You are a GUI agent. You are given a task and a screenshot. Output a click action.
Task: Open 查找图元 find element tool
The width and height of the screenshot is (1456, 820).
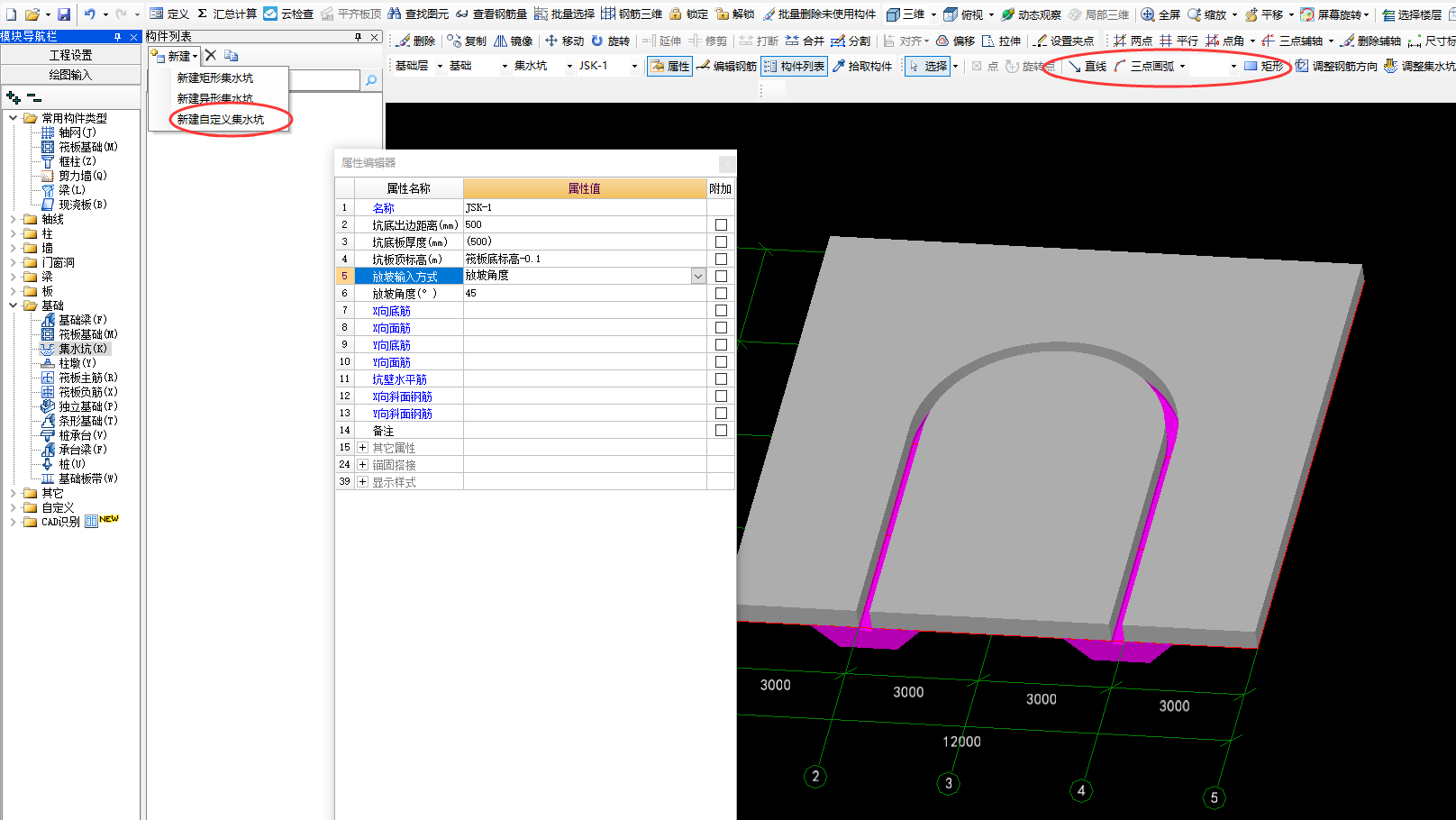click(417, 14)
